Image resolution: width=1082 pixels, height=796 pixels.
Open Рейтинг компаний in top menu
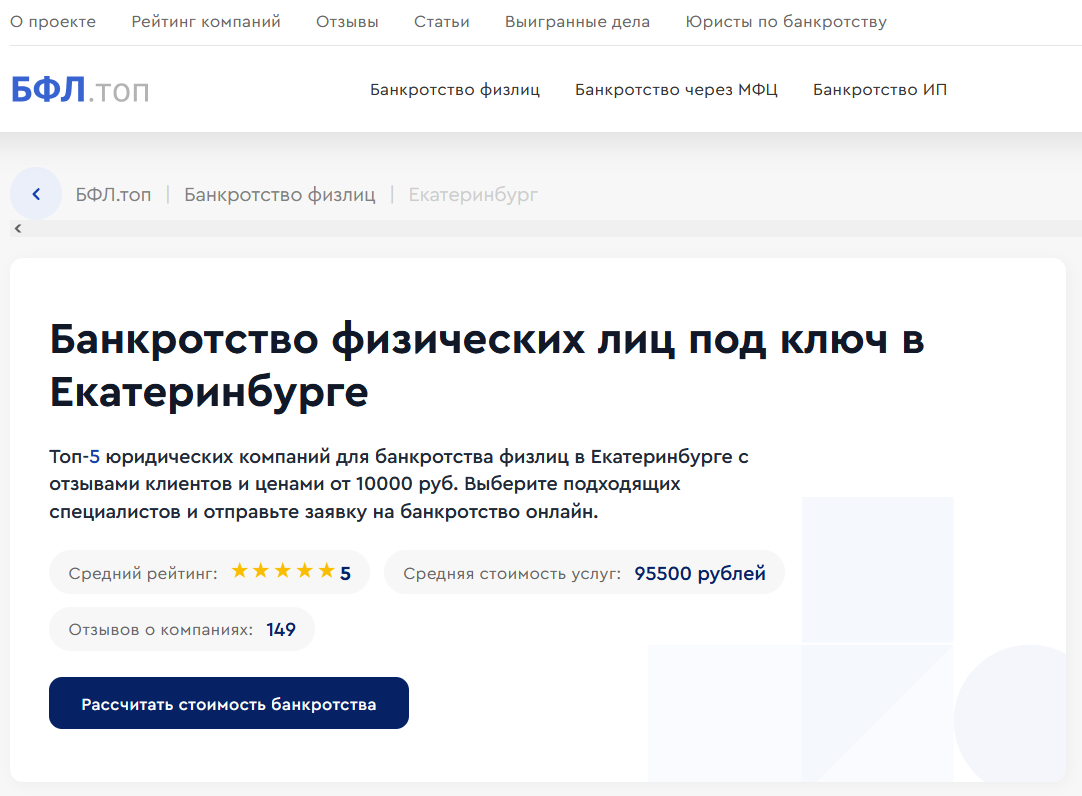click(206, 22)
